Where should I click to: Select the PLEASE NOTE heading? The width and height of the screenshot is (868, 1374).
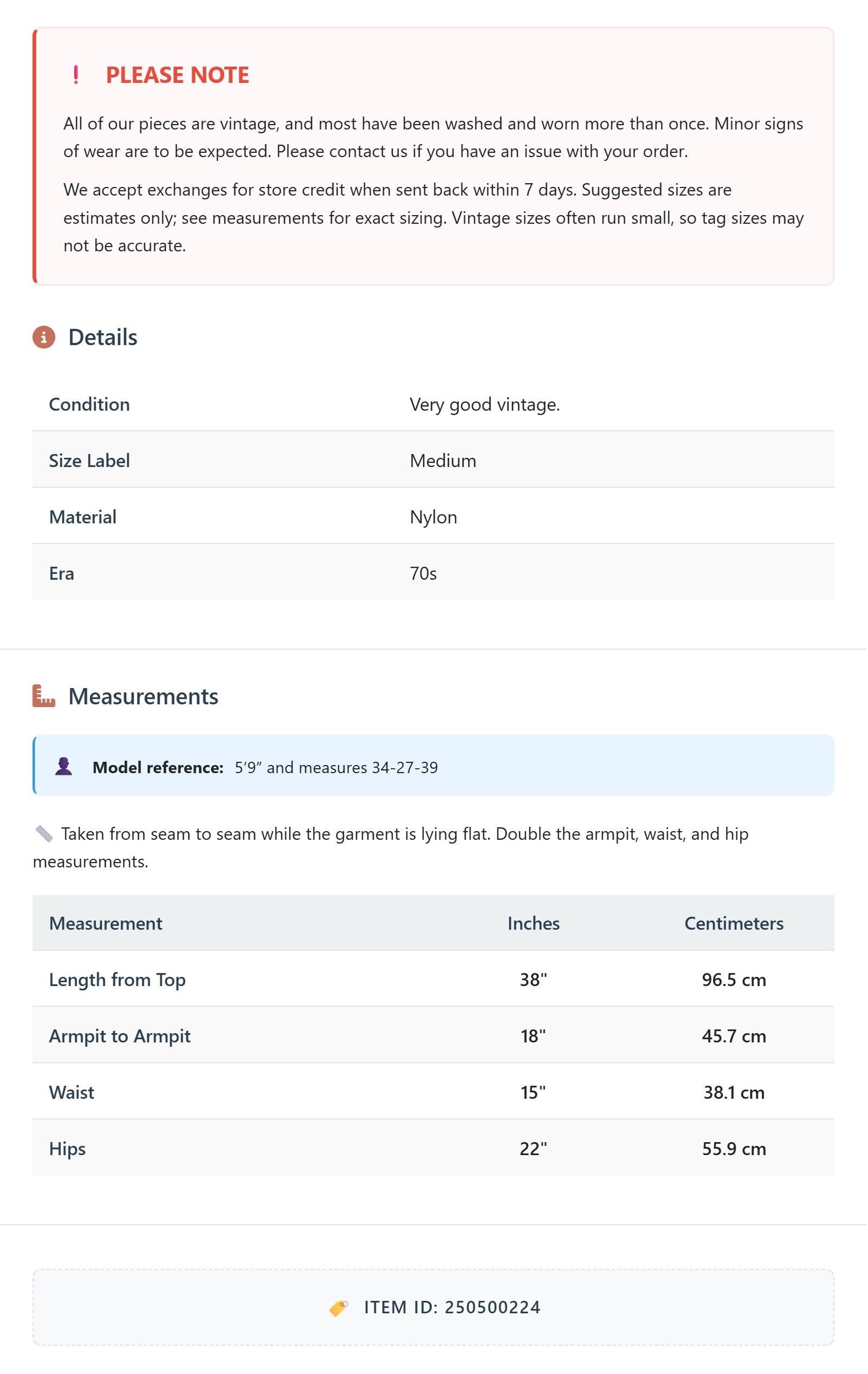178,75
